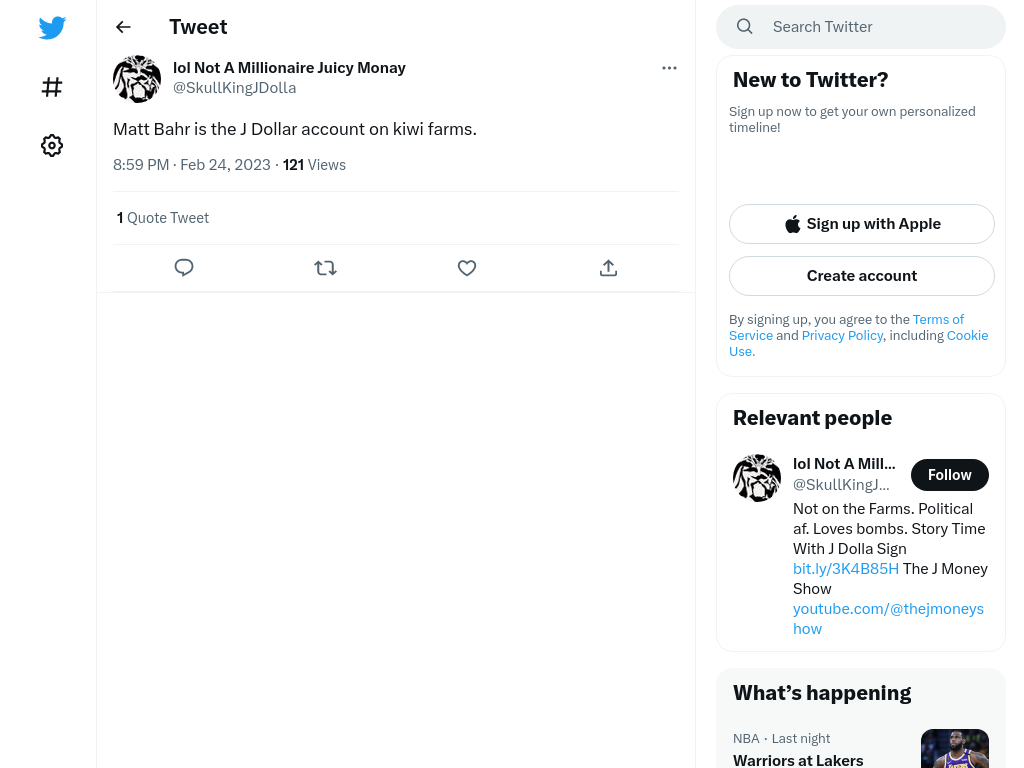Image resolution: width=1024 pixels, height=768 pixels.
Task: Open Settings via the gear icon
Action: click(x=52, y=145)
